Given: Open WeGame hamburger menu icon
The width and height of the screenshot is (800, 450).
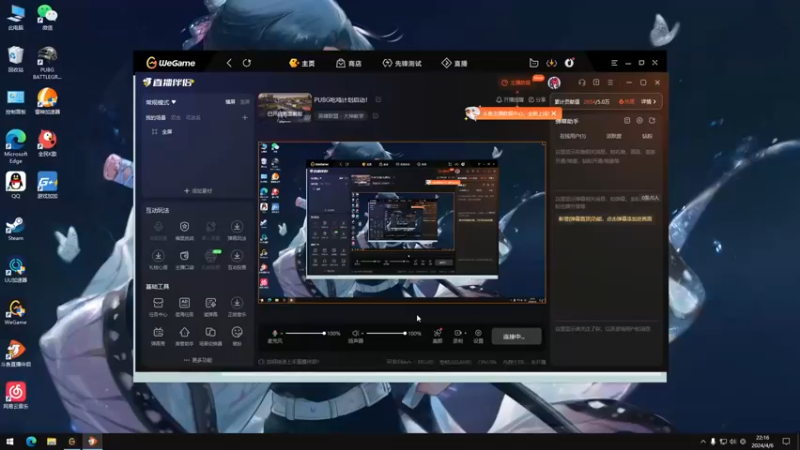Looking at the screenshot, I should click(x=614, y=63).
